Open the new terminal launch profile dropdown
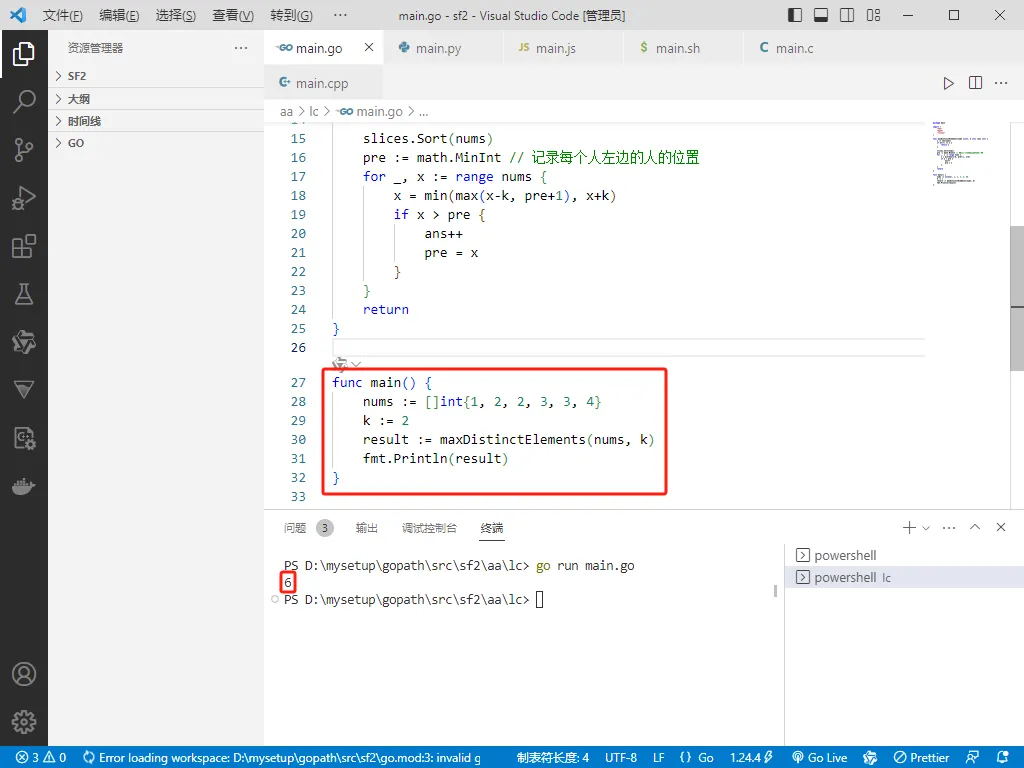1024x768 pixels. click(x=926, y=528)
